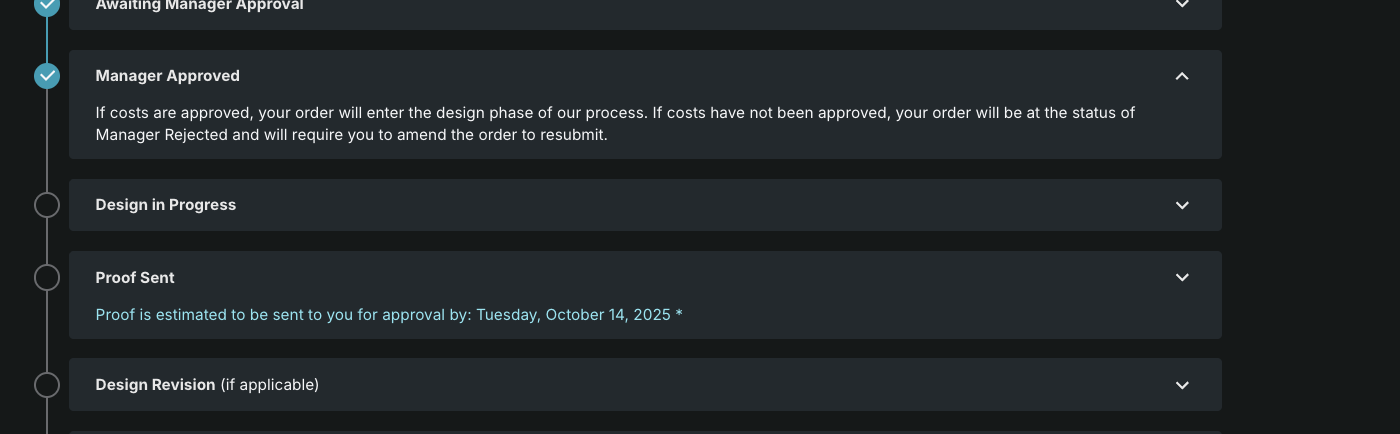The image size is (1400, 434).
Task: Click the Manager Approved completed checkmark icon
Action: pyautogui.click(x=47, y=76)
